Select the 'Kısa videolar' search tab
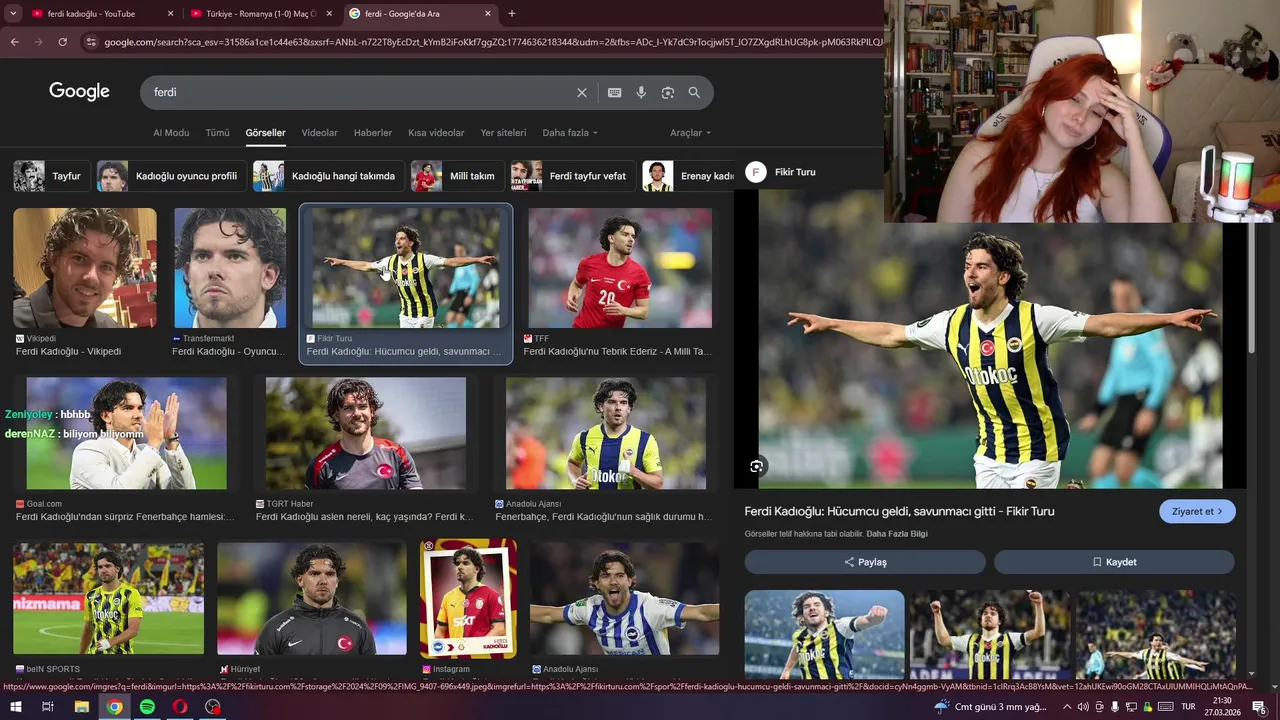The image size is (1280, 720). point(436,133)
